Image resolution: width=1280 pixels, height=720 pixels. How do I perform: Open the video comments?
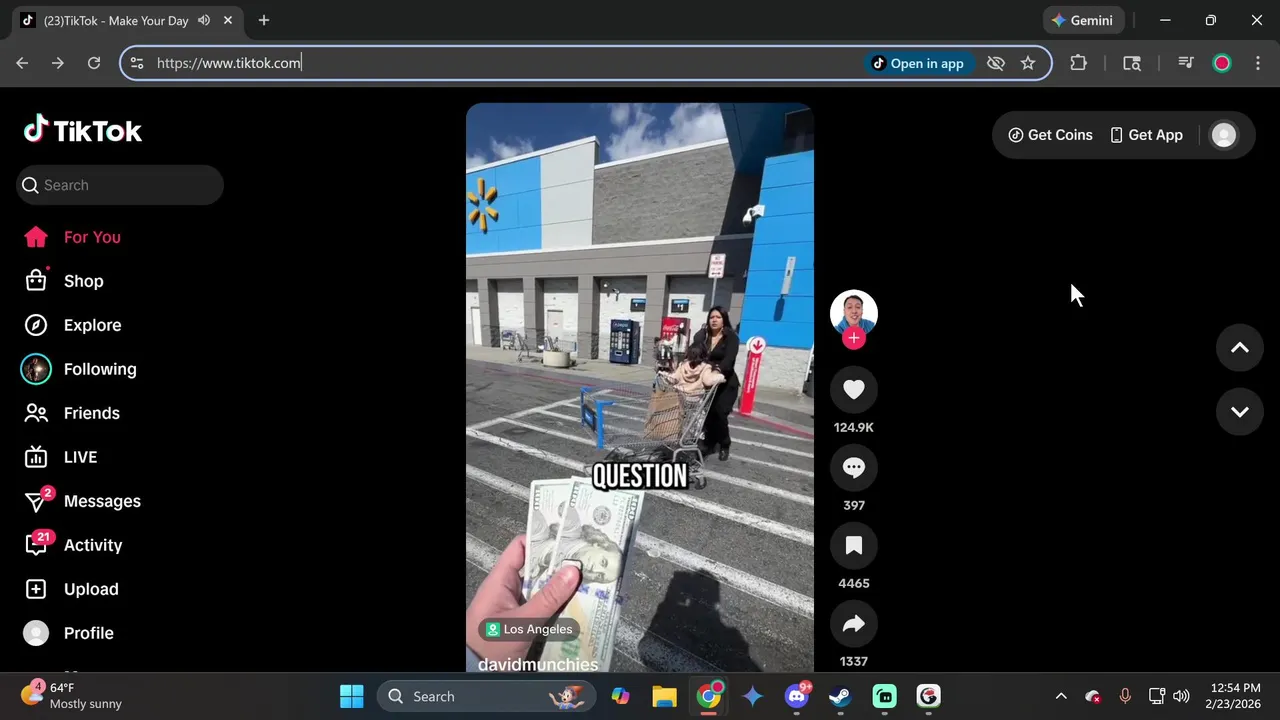coord(854,468)
